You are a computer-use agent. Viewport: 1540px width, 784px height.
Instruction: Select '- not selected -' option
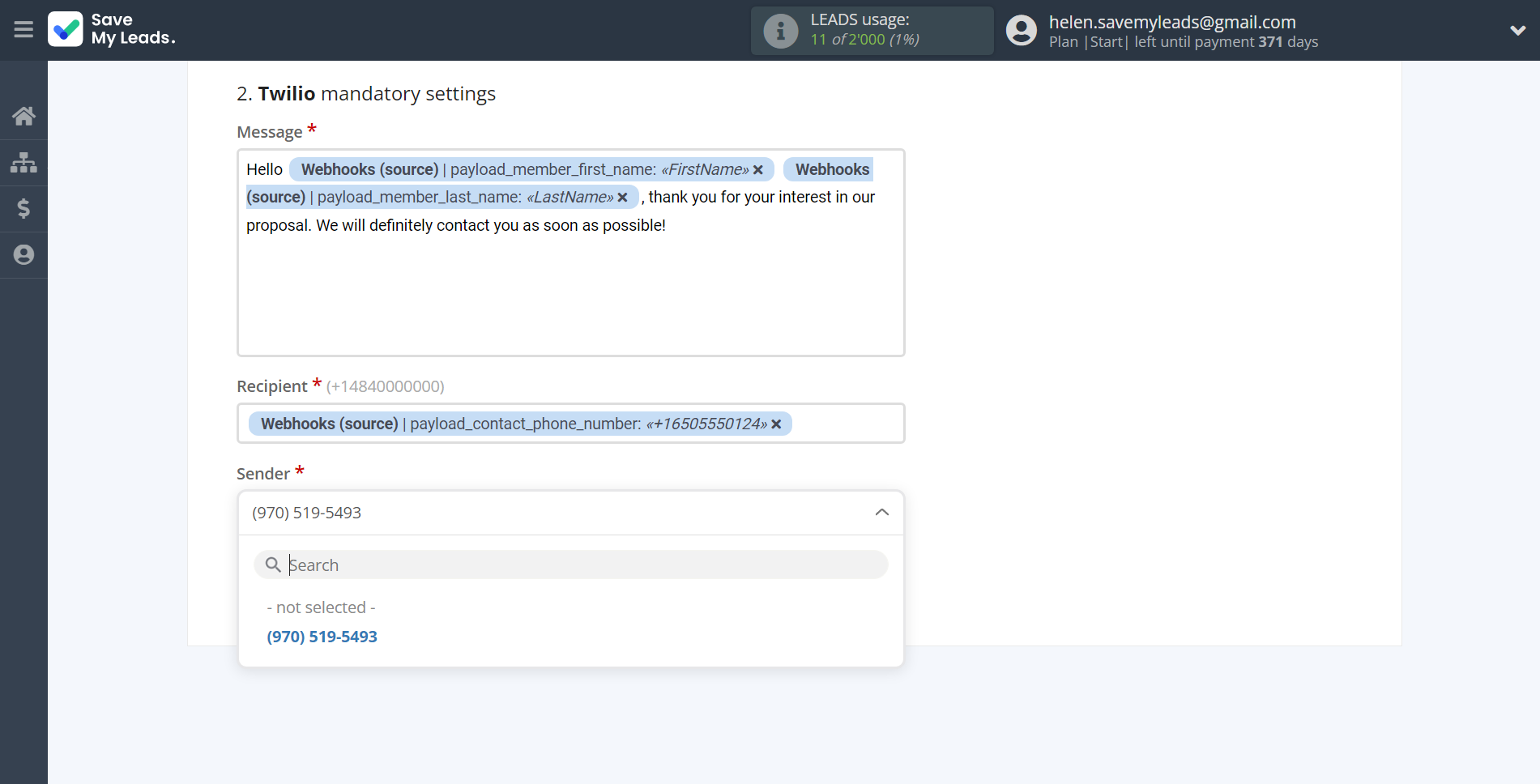[321, 607]
